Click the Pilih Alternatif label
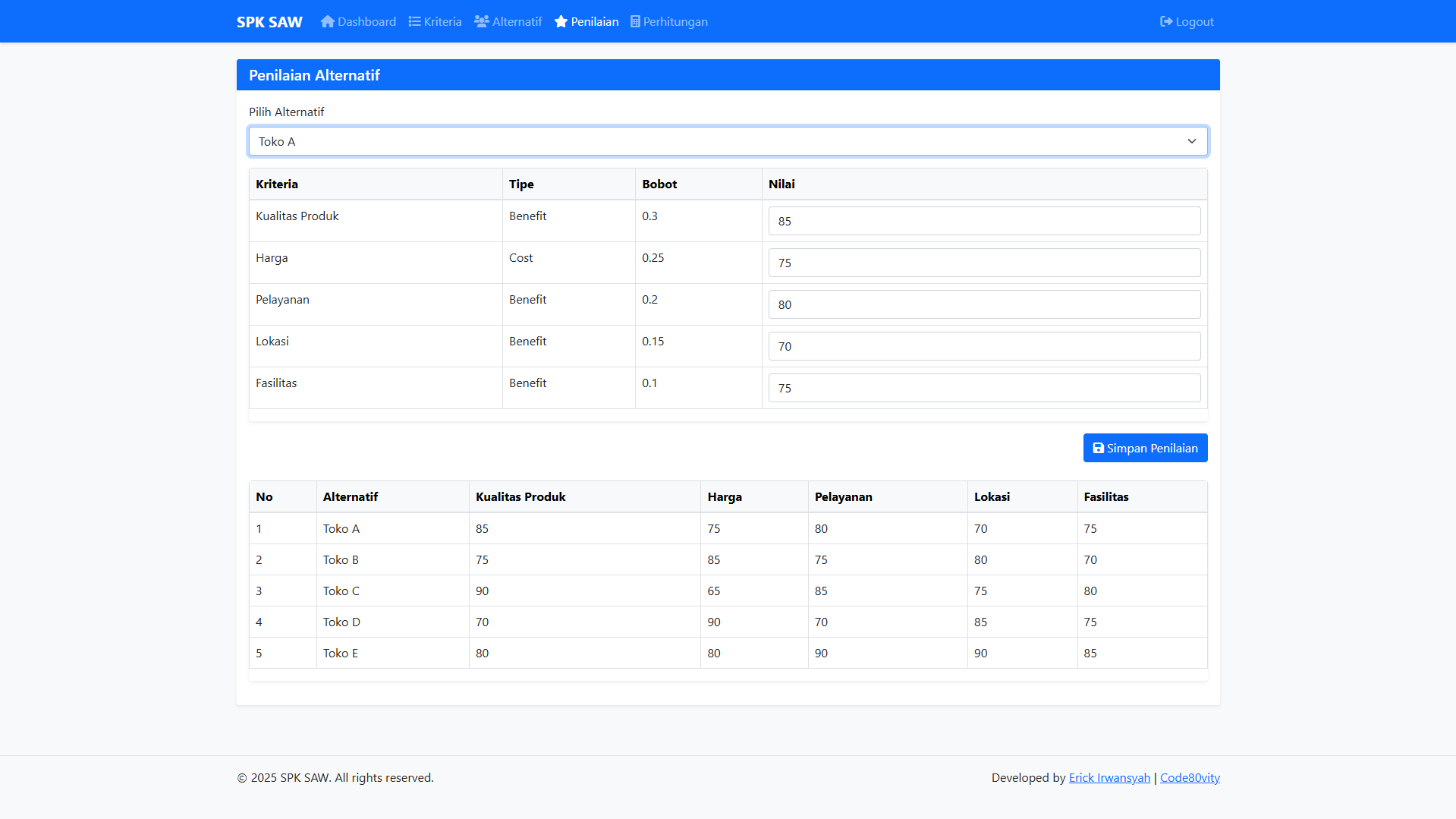Image resolution: width=1456 pixels, height=819 pixels. (x=286, y=112)
